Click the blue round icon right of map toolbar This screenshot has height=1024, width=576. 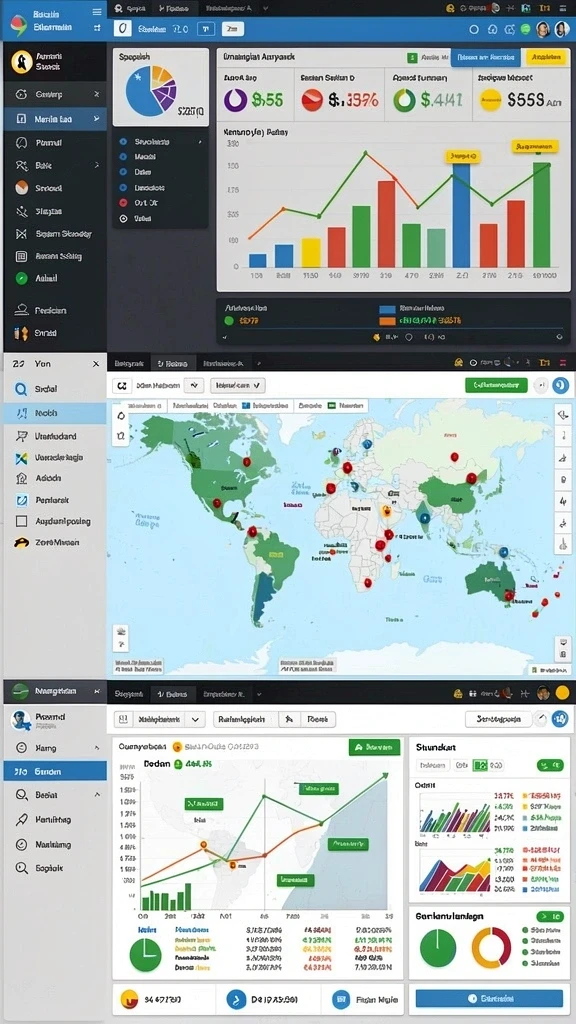point(560,385)
